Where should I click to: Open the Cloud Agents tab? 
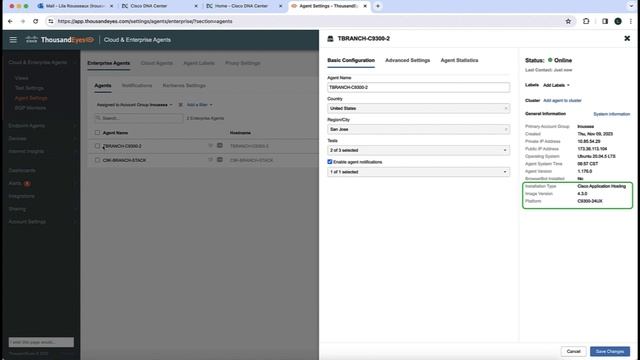157,63
